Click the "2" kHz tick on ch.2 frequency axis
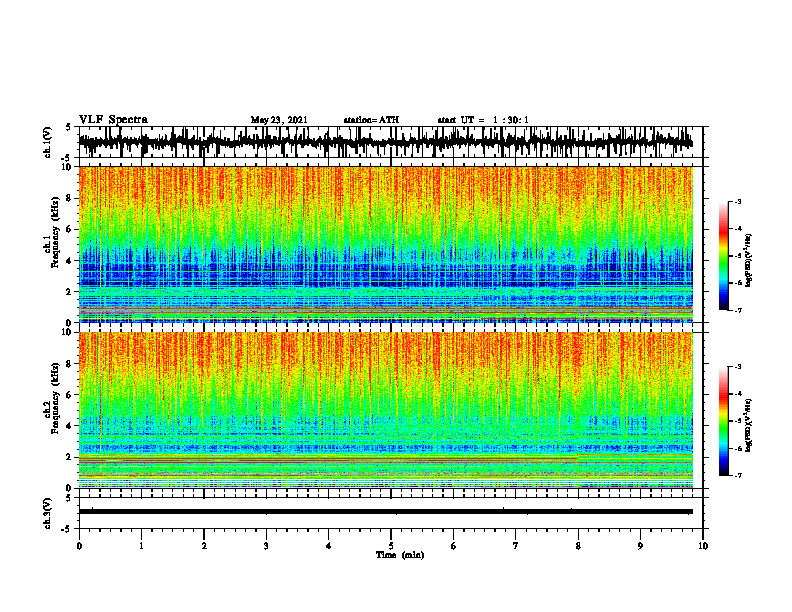The width and height of the screenshot is (792, 612). [x=70, y=456]
